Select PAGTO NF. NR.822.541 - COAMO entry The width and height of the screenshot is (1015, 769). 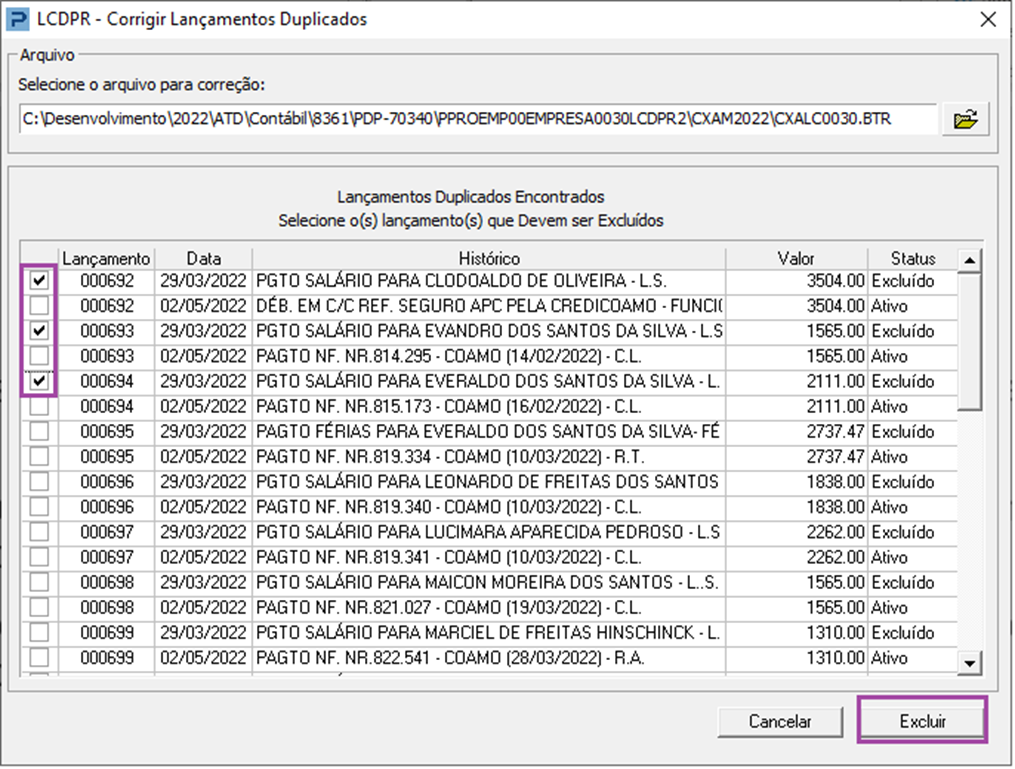pos(489,658)
